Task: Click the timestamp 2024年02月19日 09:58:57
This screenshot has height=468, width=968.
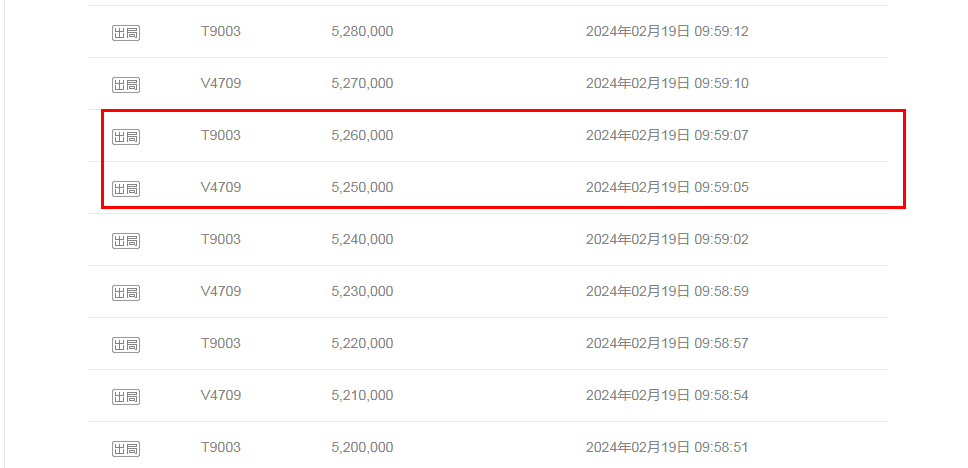Action: [x=666, y=343]
